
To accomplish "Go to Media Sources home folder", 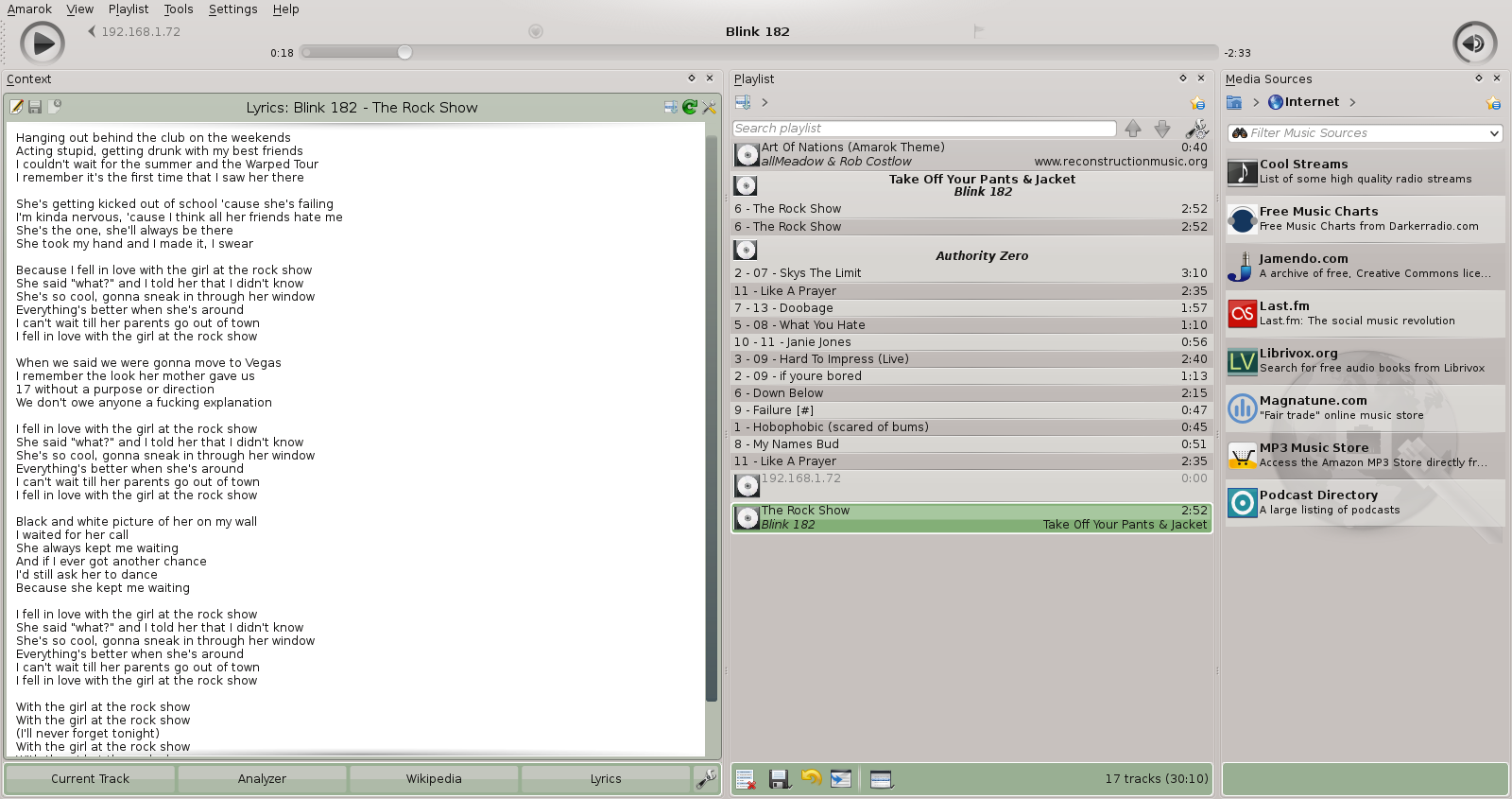I will pyautogui.click(x=1234, y=102).
